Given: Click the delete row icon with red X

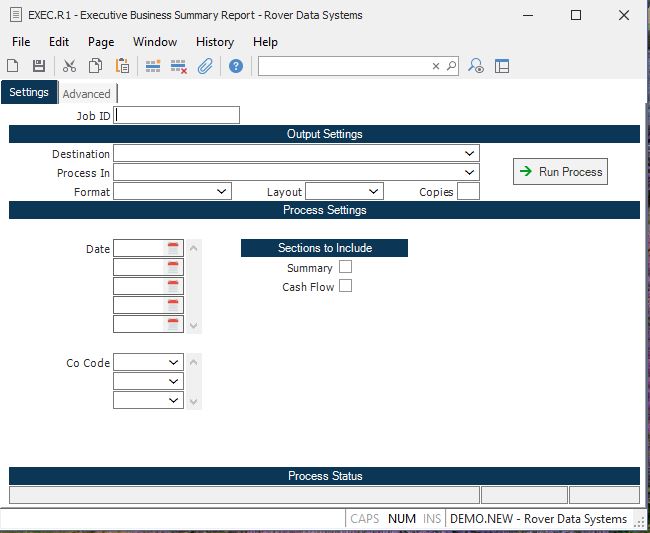Looking at the screenshot, I should (179, 66).
